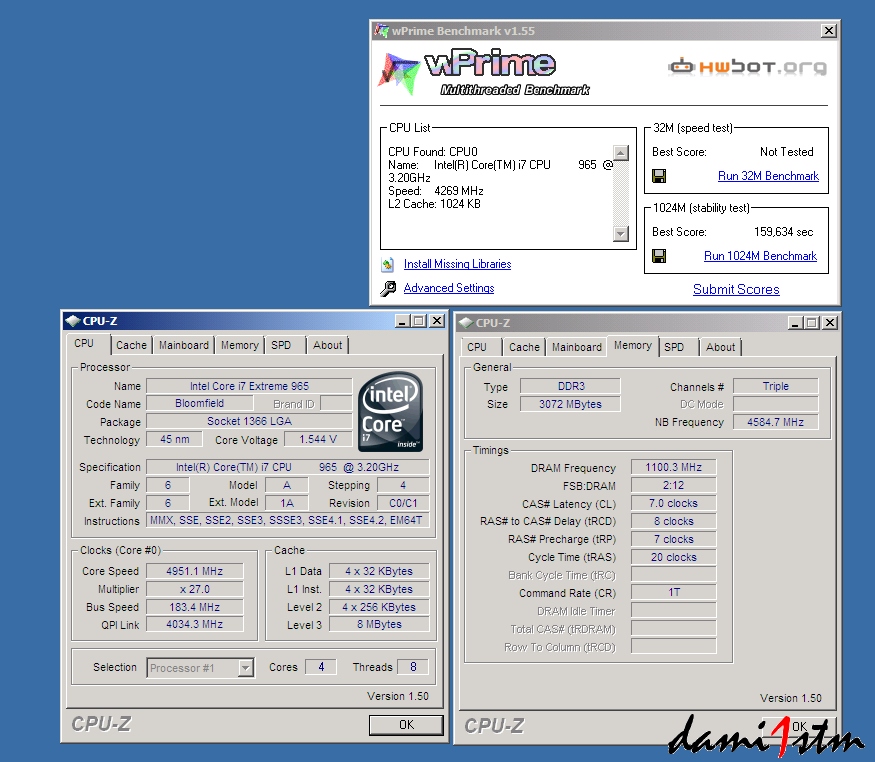Open the Mainboard tab in left CPU-Z

(184, 345)
